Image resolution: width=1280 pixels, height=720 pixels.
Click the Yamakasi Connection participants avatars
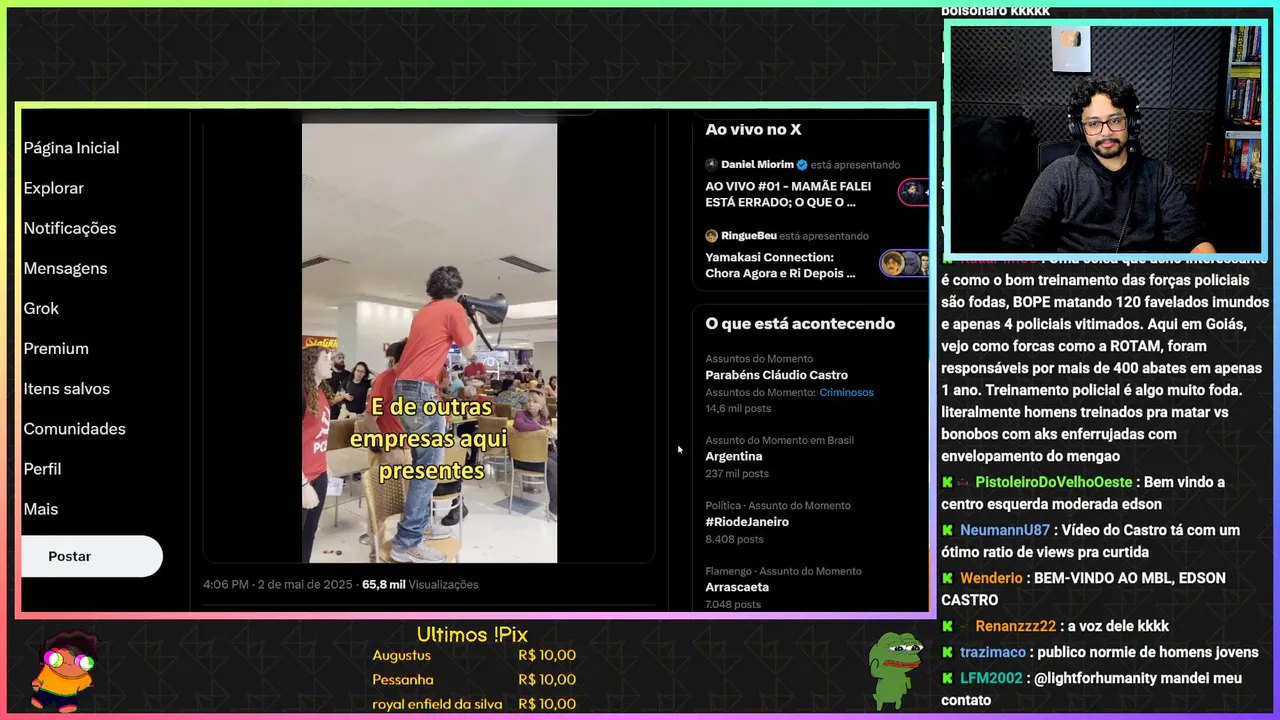904,263
